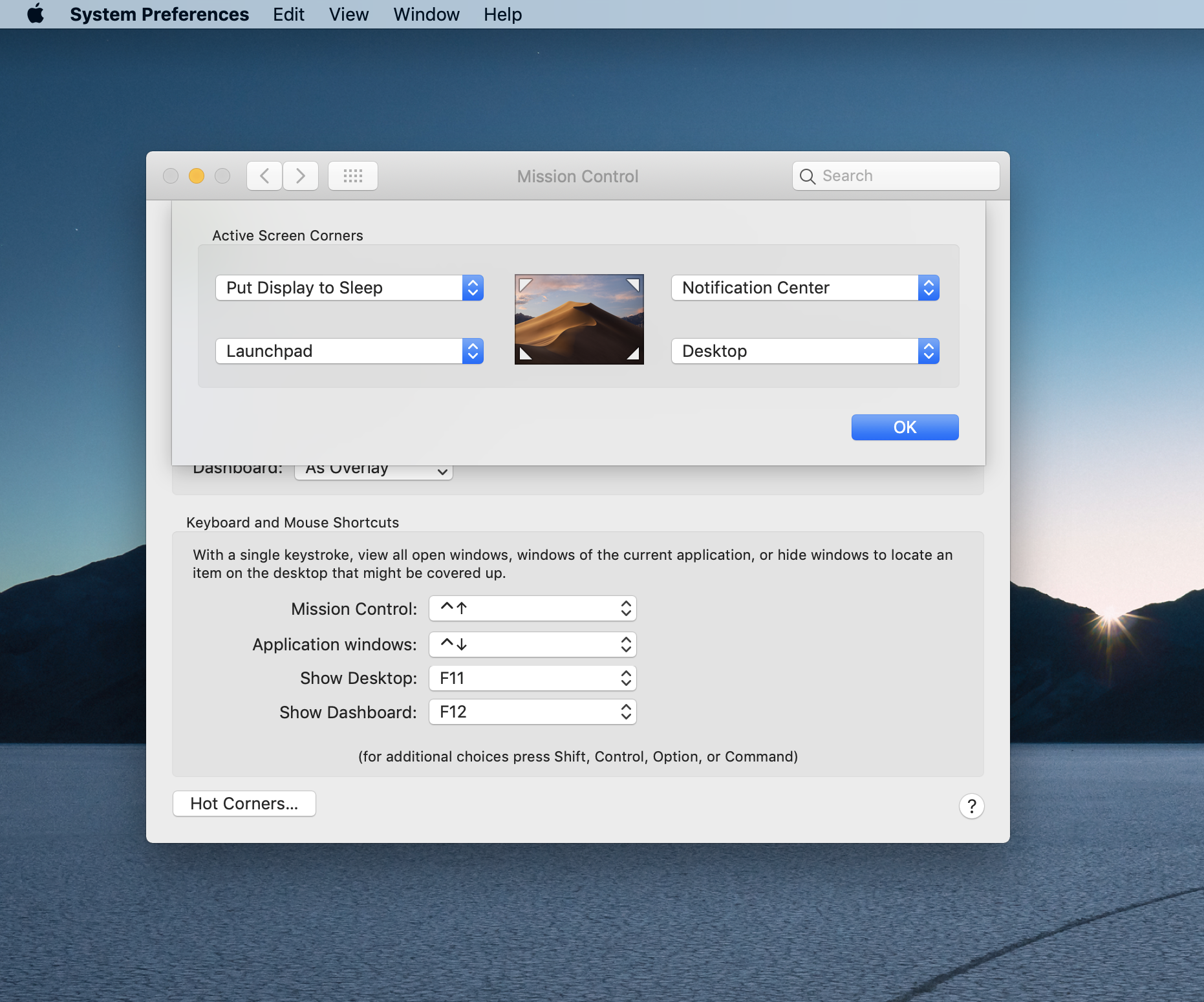
Task: Open the View menu
Action: click(x=348, y=14)
